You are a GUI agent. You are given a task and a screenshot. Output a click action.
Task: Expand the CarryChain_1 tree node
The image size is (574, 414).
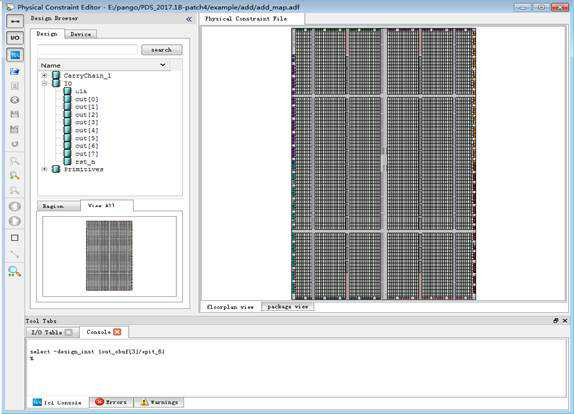[45, 75]
